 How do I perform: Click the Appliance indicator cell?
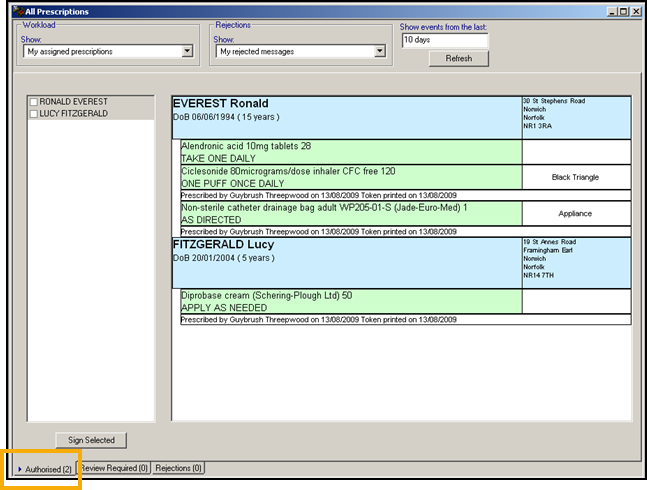pyautogui.click(x=575, y=213)
